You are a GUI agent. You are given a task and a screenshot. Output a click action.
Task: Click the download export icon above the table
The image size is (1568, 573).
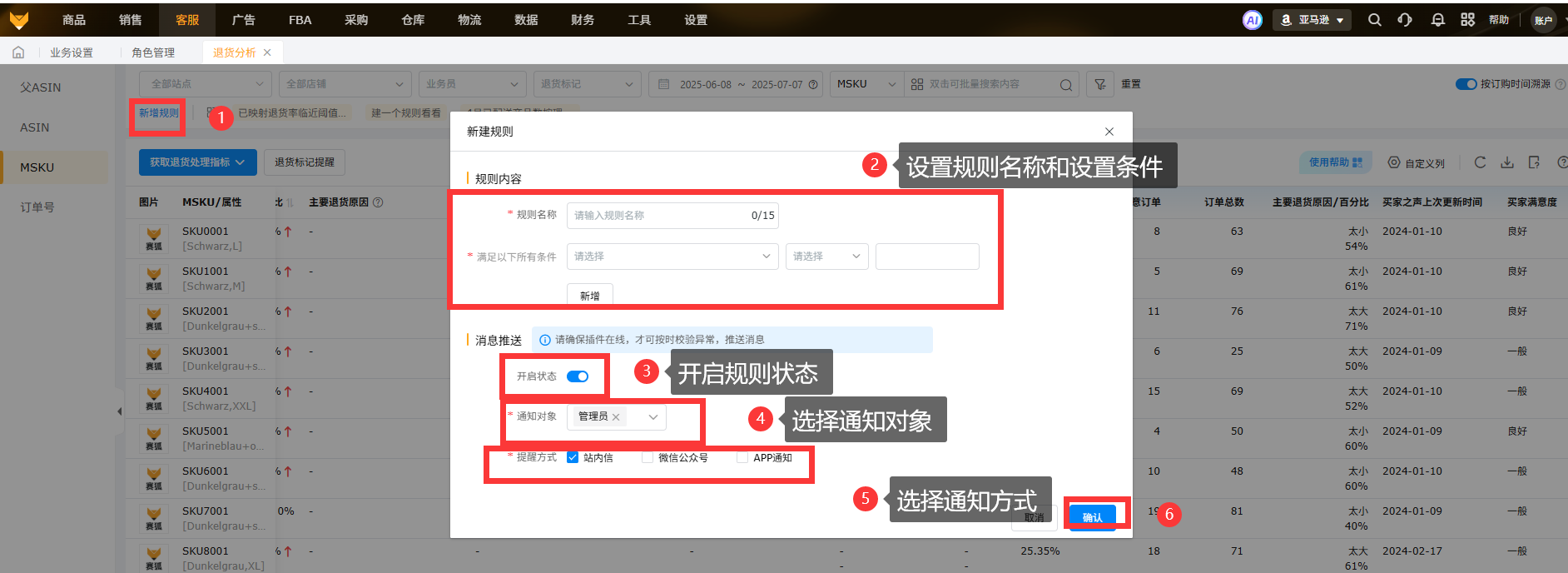[x=1507, y=162]
